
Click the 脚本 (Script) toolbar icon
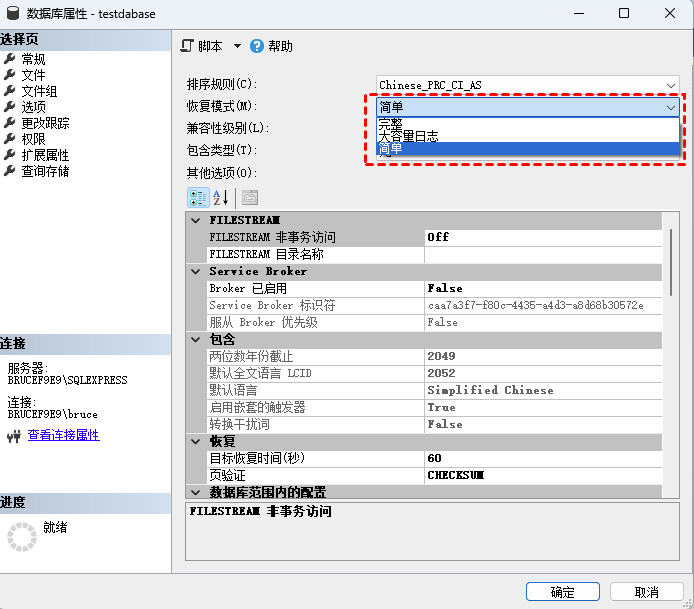pyautogui.click(x=187, y=46)
